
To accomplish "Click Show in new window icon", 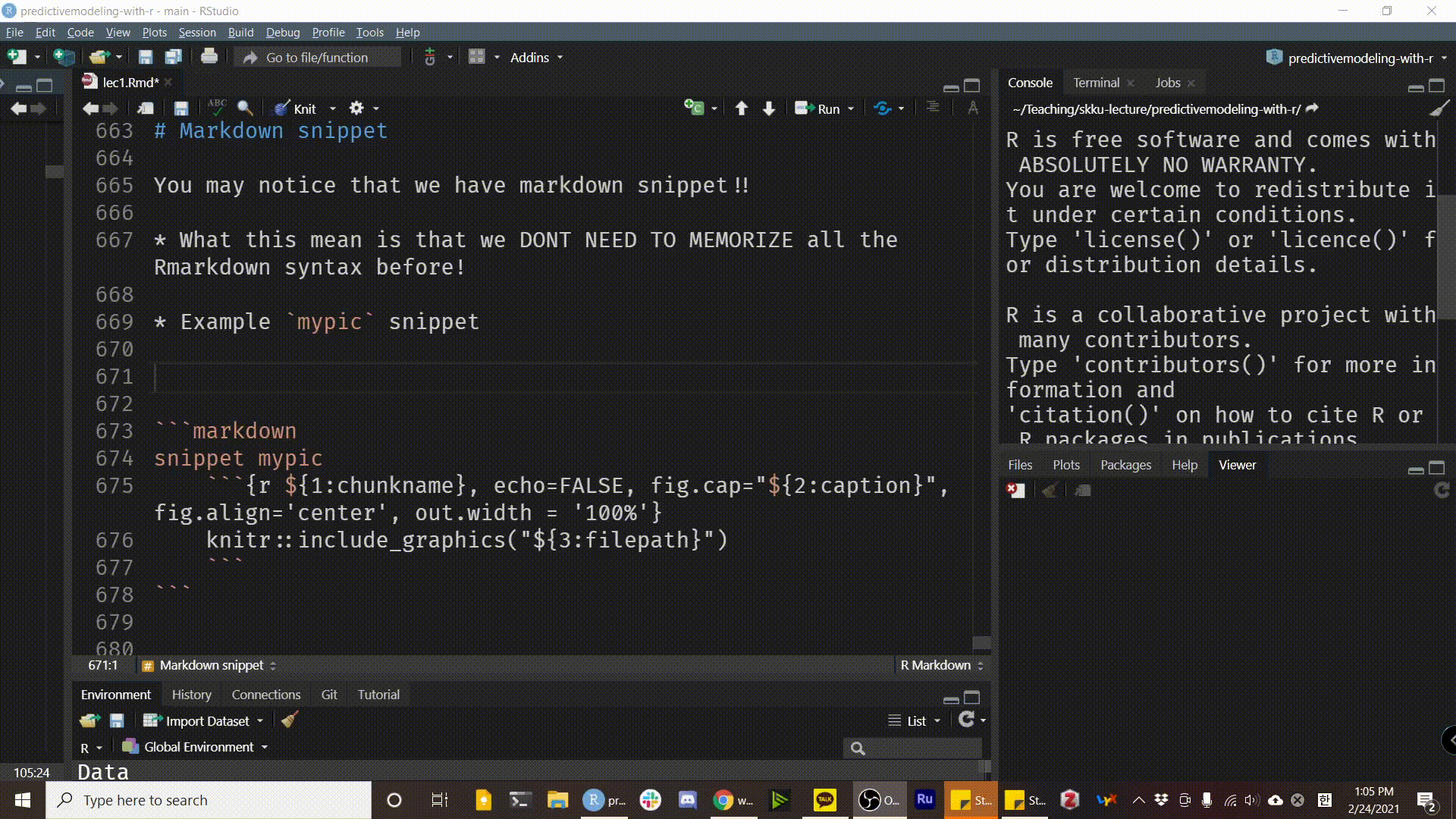I will pos(146,108).
